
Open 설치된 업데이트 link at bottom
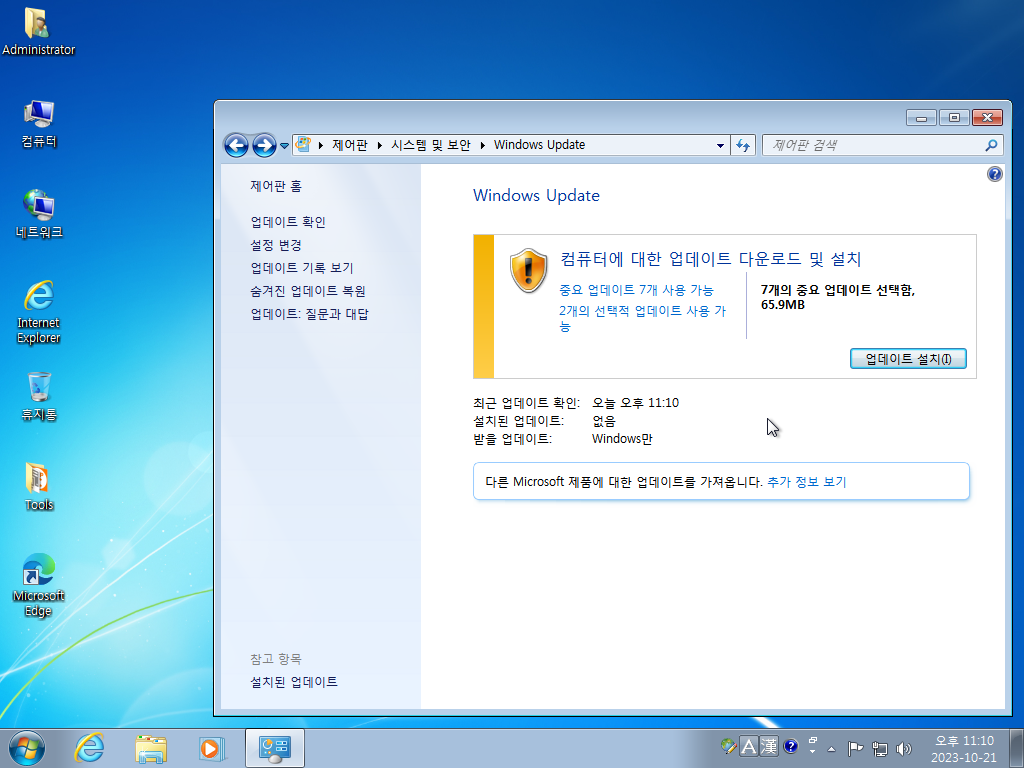[294, 682]
